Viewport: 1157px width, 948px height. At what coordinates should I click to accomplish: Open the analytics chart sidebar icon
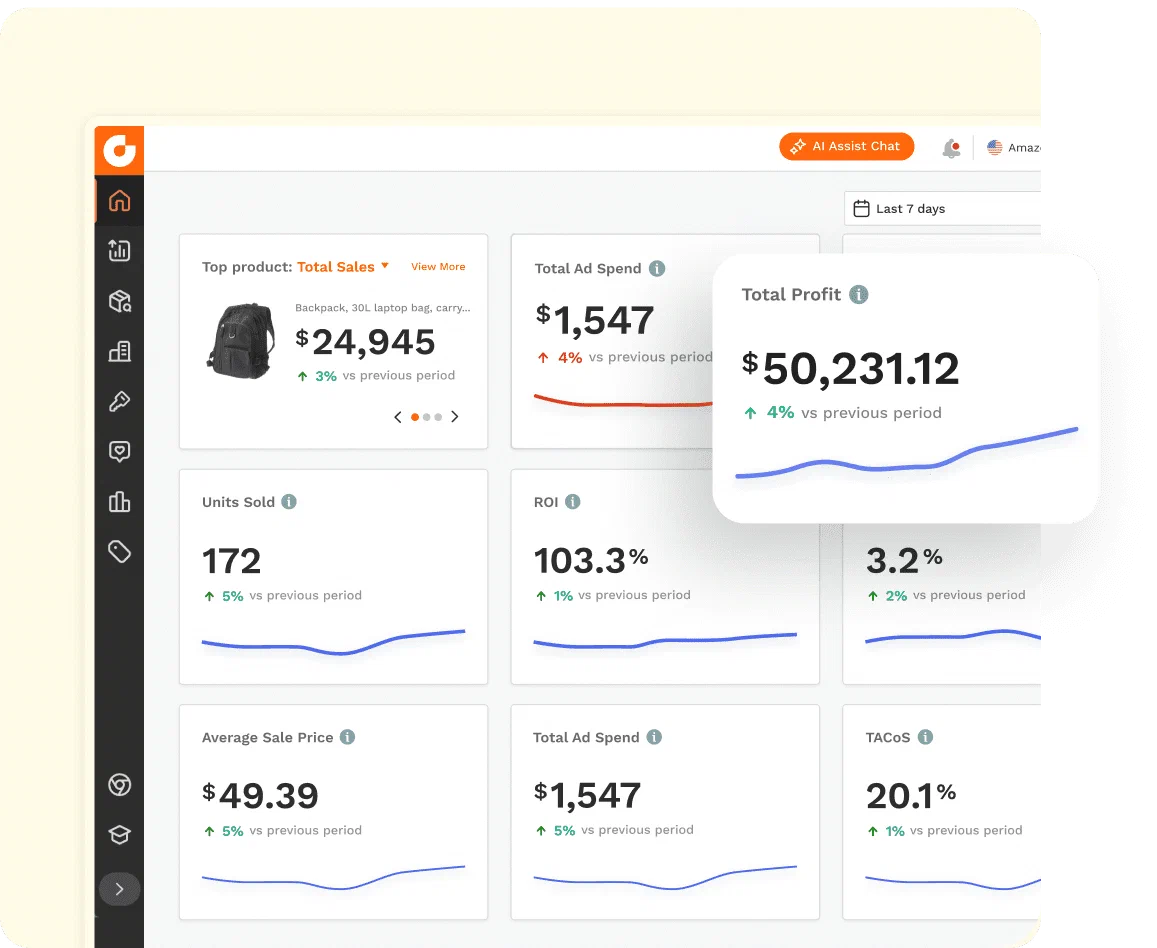click(120, 251)
